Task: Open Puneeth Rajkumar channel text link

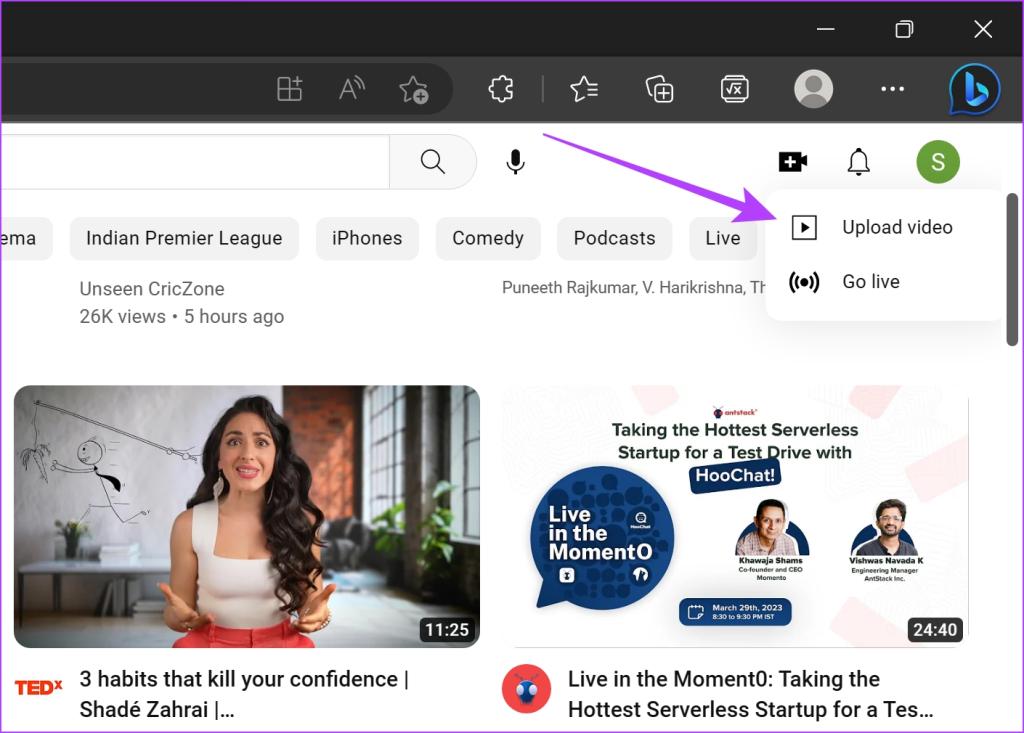Action: pyautogui.click(x=633, y=287)
